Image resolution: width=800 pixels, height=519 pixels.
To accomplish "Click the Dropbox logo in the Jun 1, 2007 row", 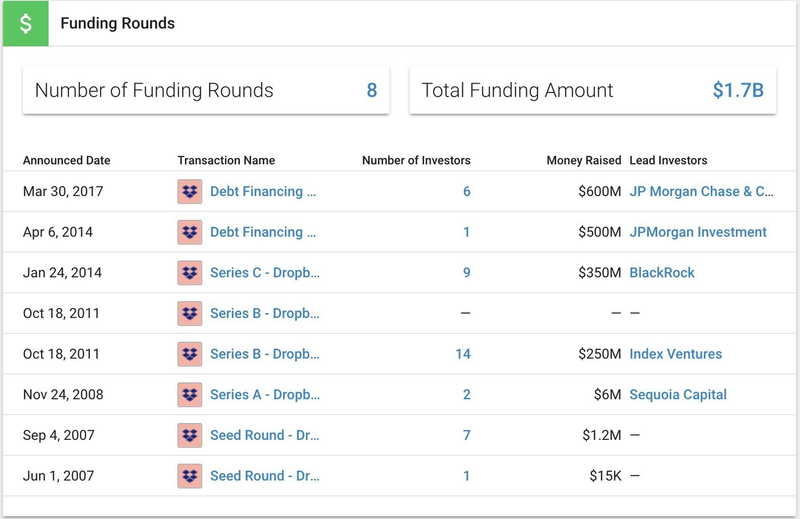I will (x=190, y=476).
